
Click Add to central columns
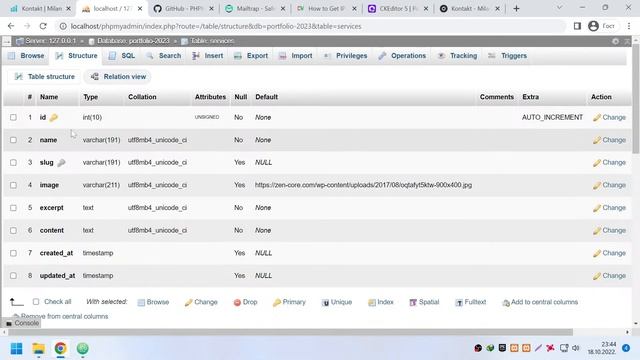click(540, 302)
